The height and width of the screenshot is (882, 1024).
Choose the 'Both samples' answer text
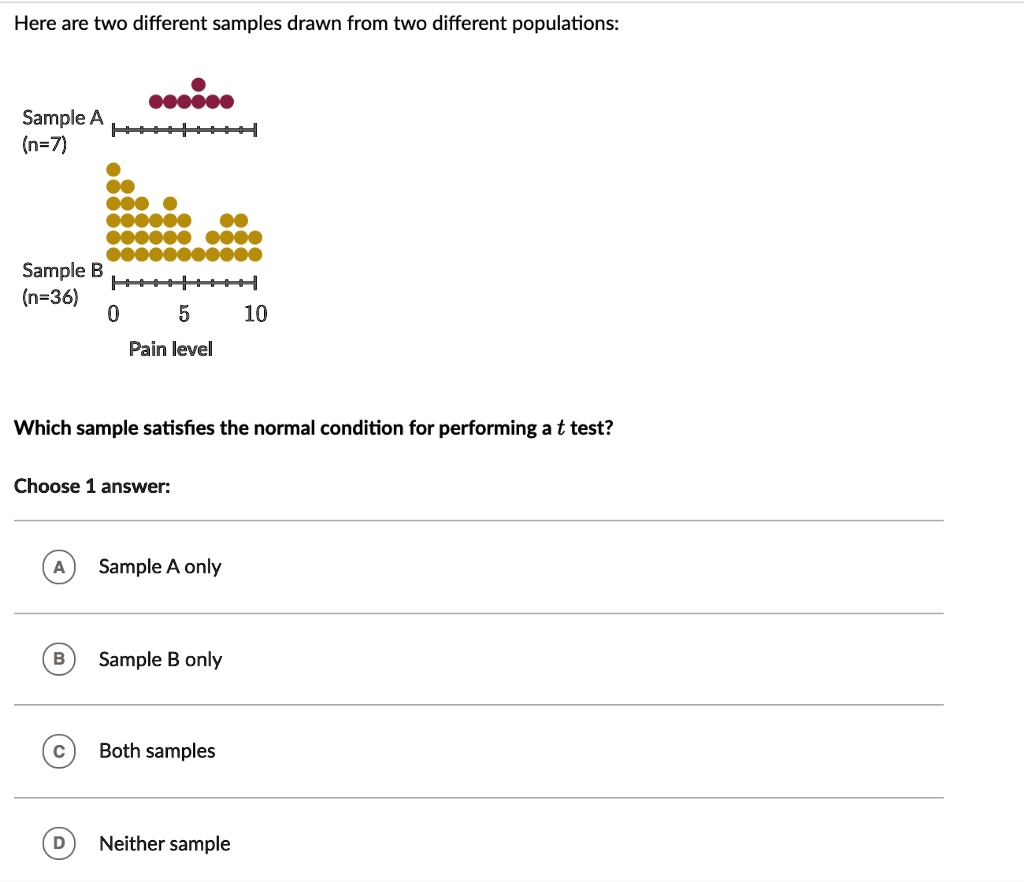[157, 751]
